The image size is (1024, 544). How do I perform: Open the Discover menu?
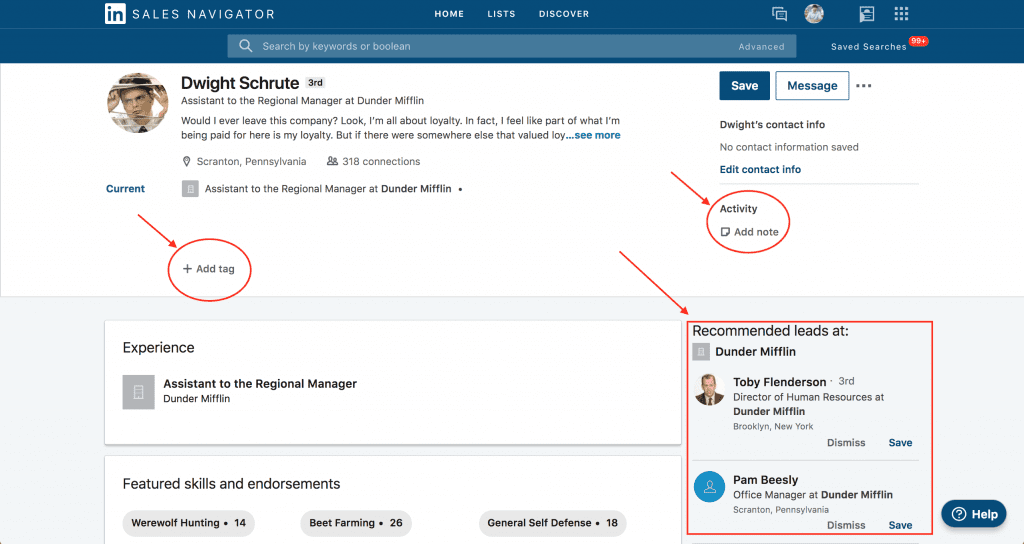coord(564,14)
